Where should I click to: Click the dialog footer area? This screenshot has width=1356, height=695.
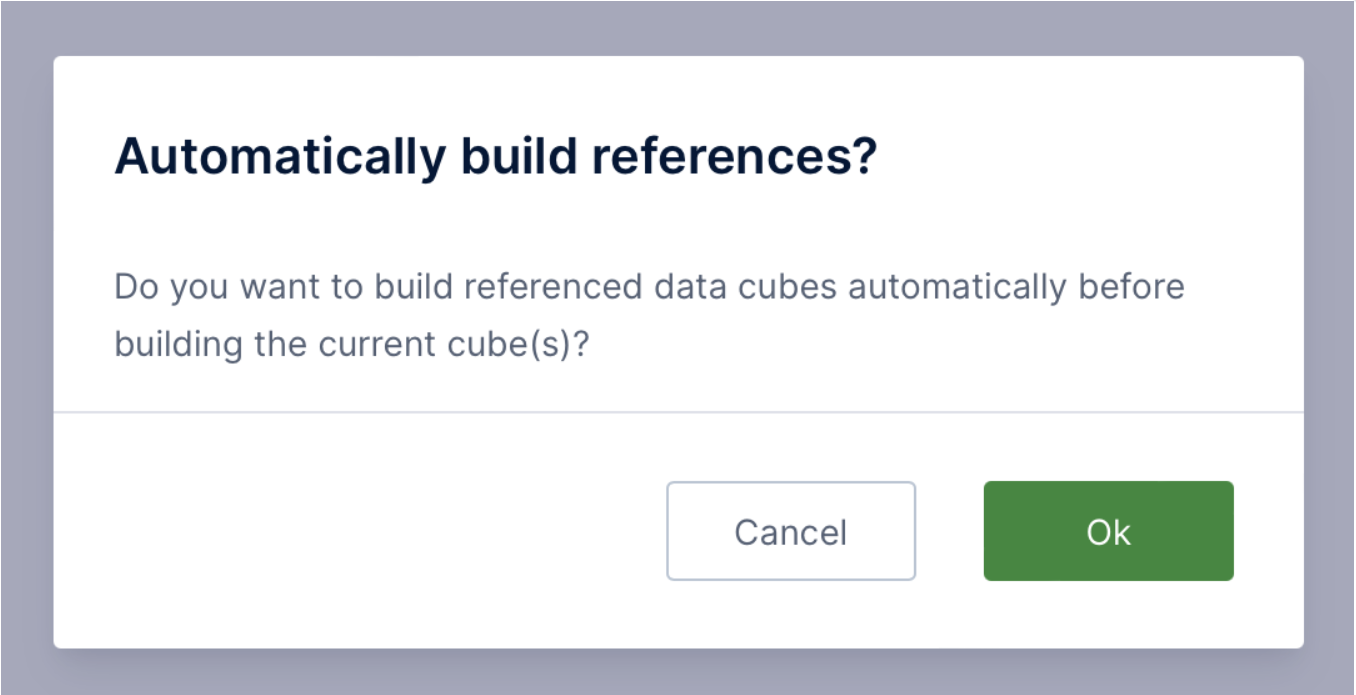tap(300, 530)
